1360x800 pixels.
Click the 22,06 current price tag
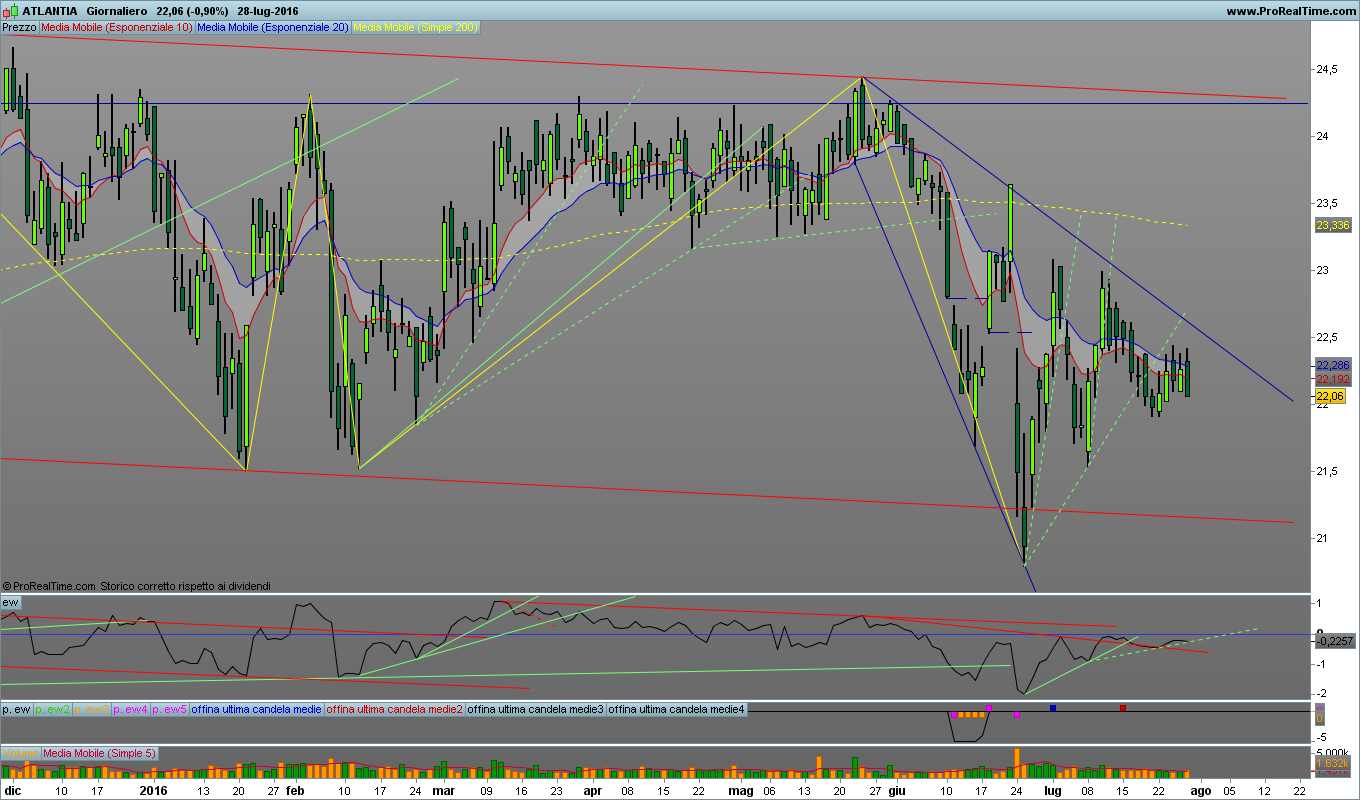1331,396
